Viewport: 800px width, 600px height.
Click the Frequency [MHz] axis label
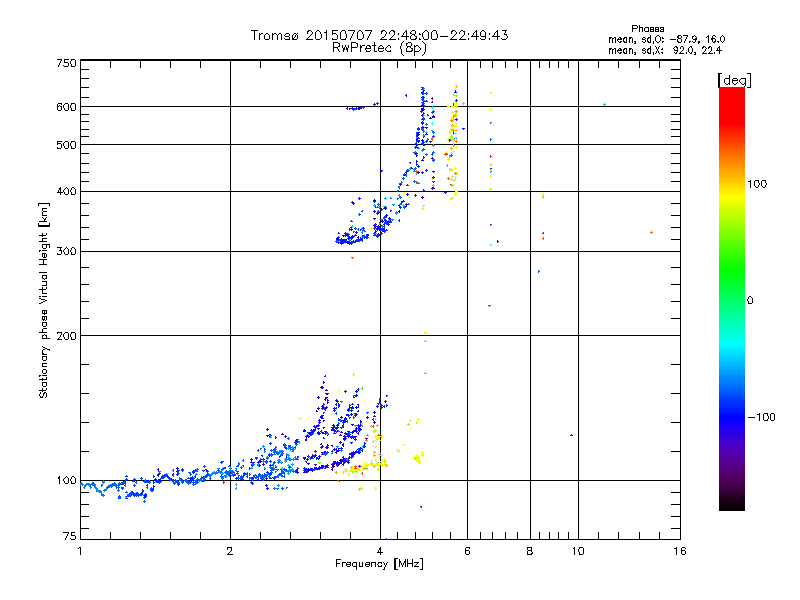click(379, 564)
